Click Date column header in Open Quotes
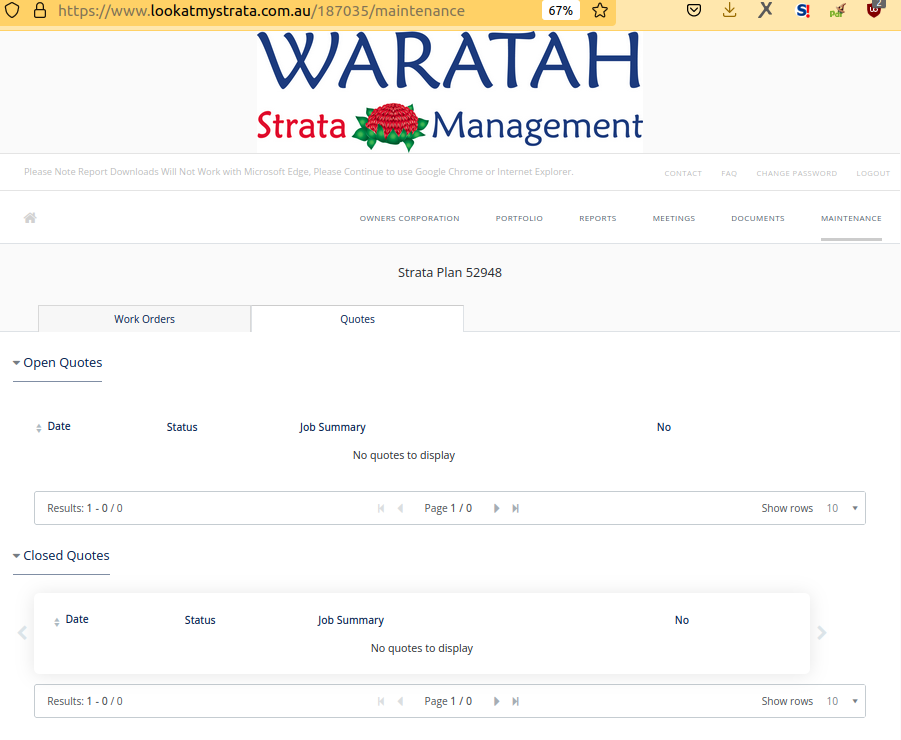 (59, 426)
